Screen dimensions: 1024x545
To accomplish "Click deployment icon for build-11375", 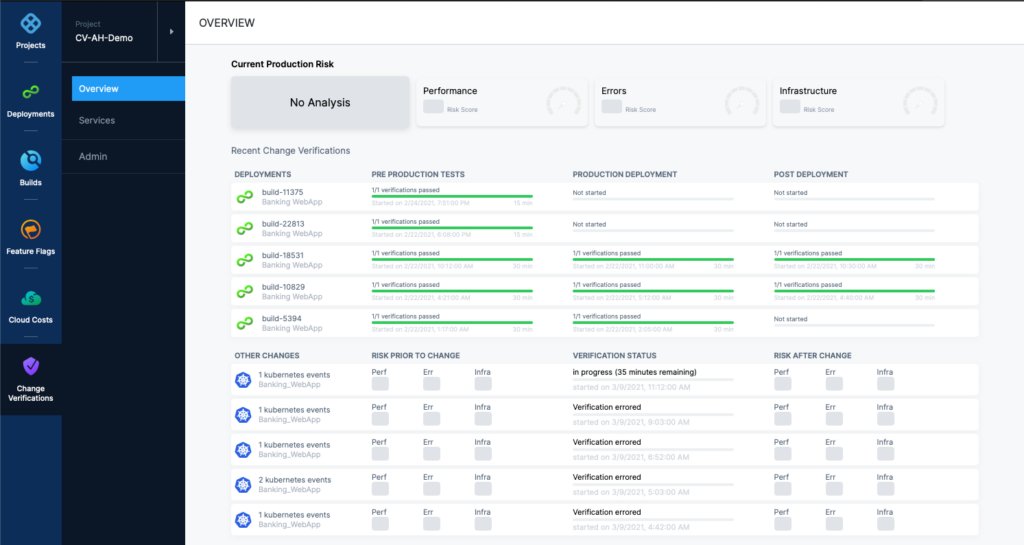I will 245,197.
